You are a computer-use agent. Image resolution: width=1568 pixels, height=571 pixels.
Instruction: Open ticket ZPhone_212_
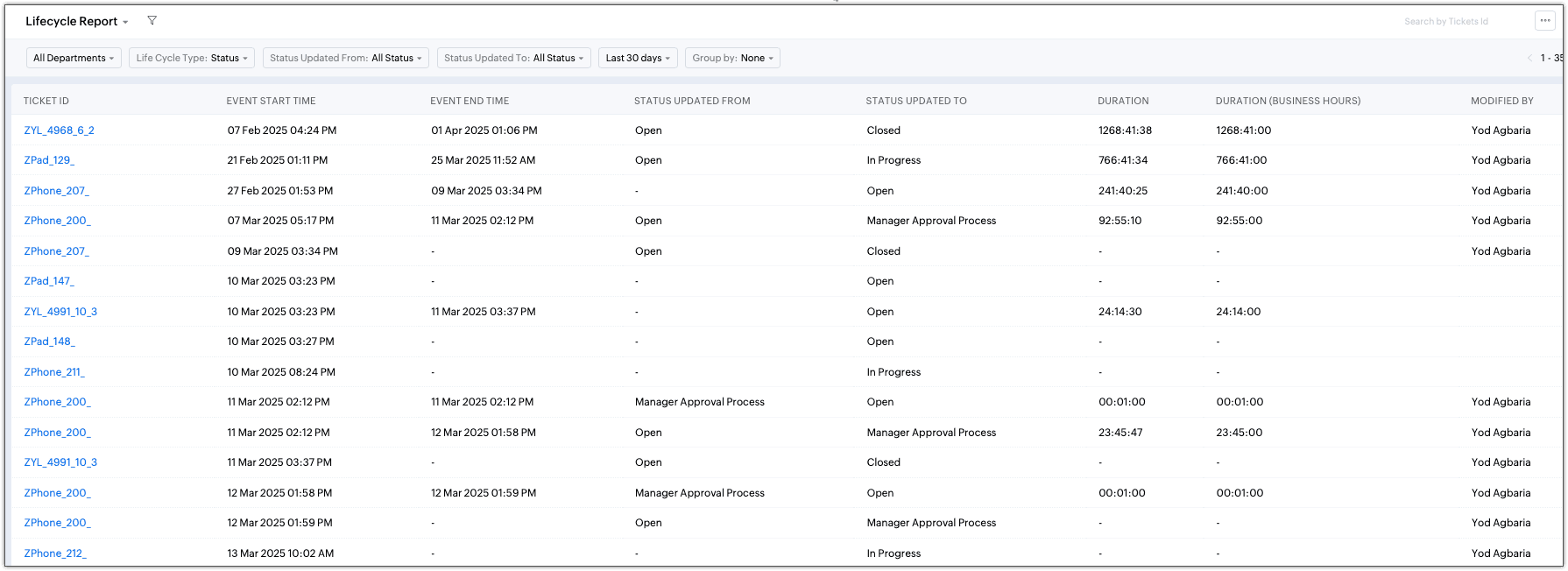(55, 553)
